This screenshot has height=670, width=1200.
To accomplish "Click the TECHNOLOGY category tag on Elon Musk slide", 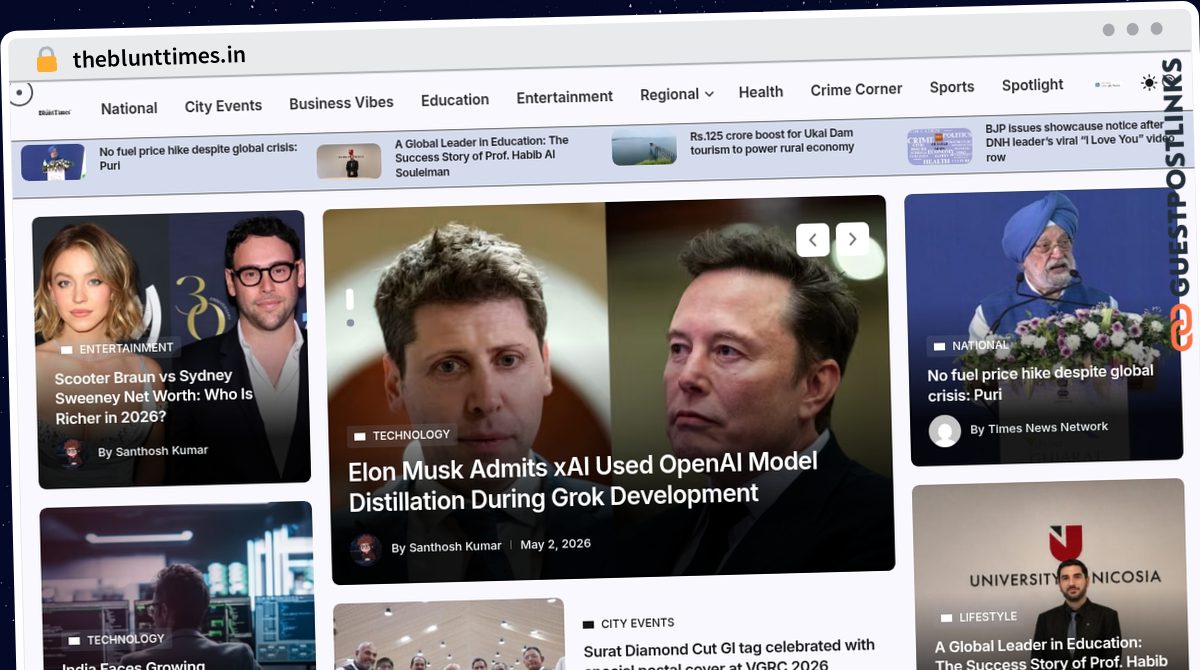I will click(x=401, y=436).
